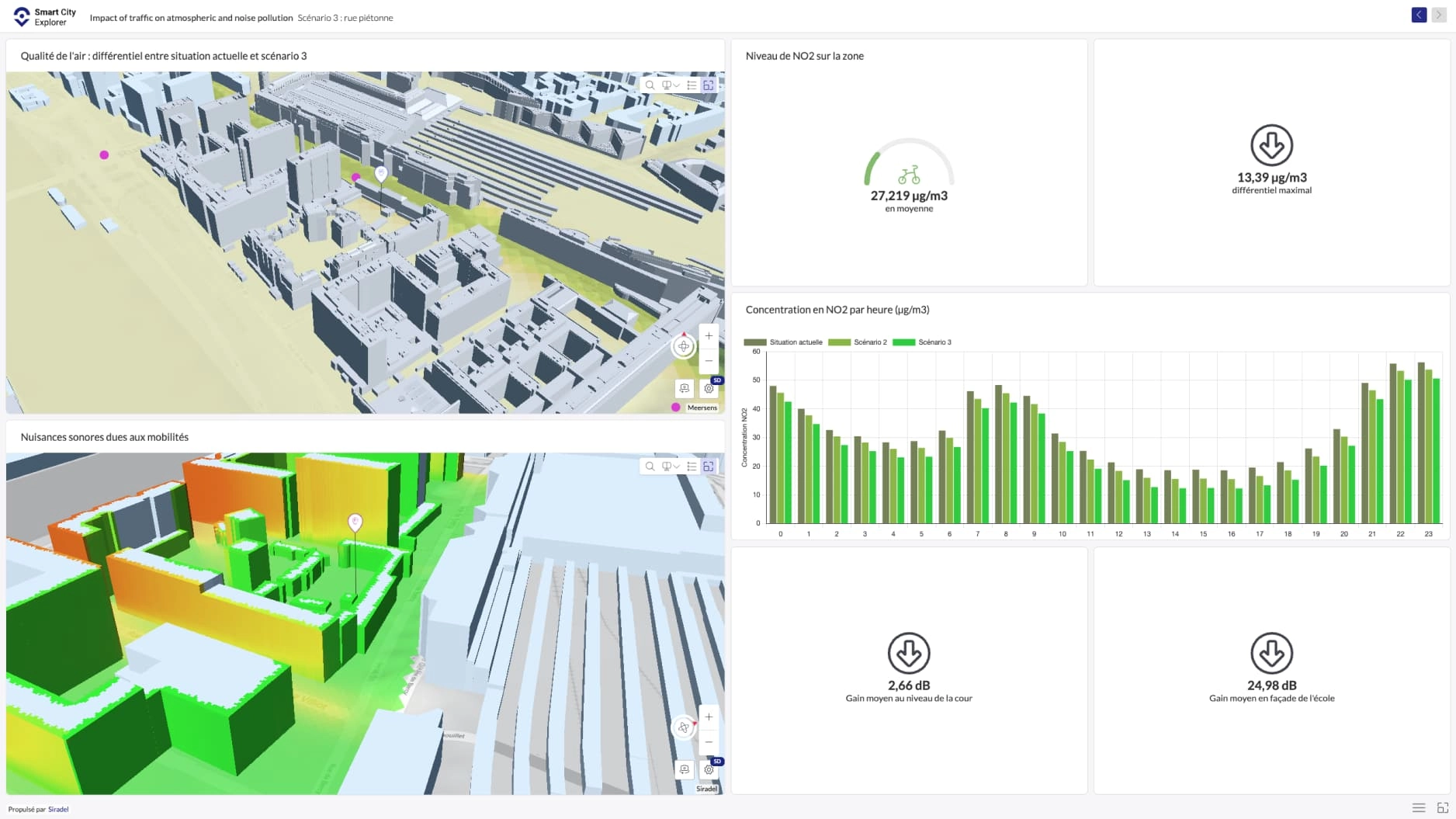Image resolution: width=1456 pixels, height=819 pixels.
Task: Zoom in on the air quality map
Action: pyautogui.click(x=709, y=336)
